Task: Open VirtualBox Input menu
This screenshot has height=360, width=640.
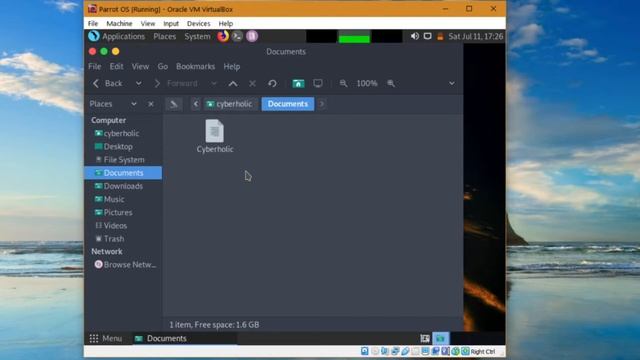Action: click(171, 24)
